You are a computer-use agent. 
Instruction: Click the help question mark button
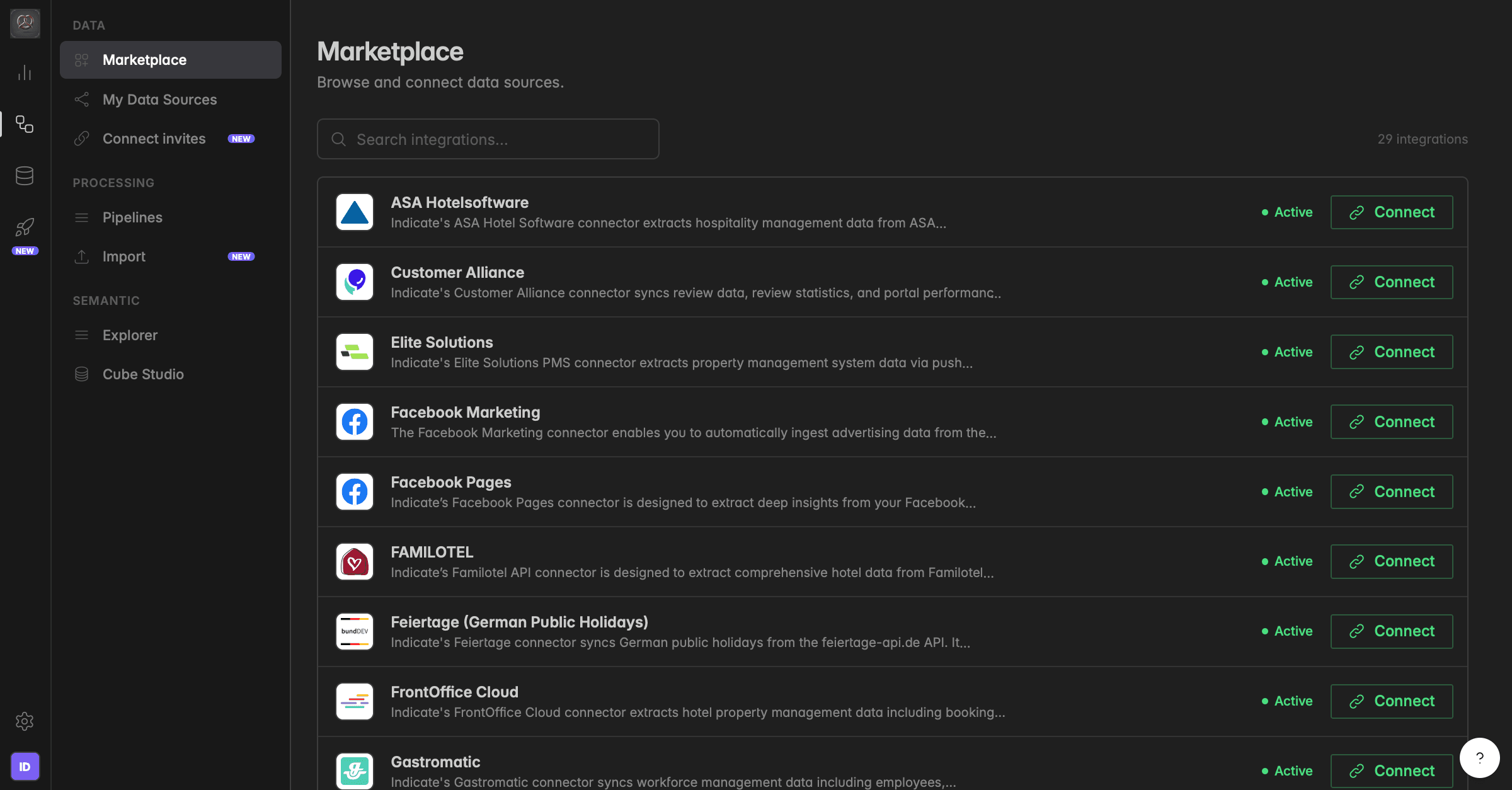pos(1480,758)
